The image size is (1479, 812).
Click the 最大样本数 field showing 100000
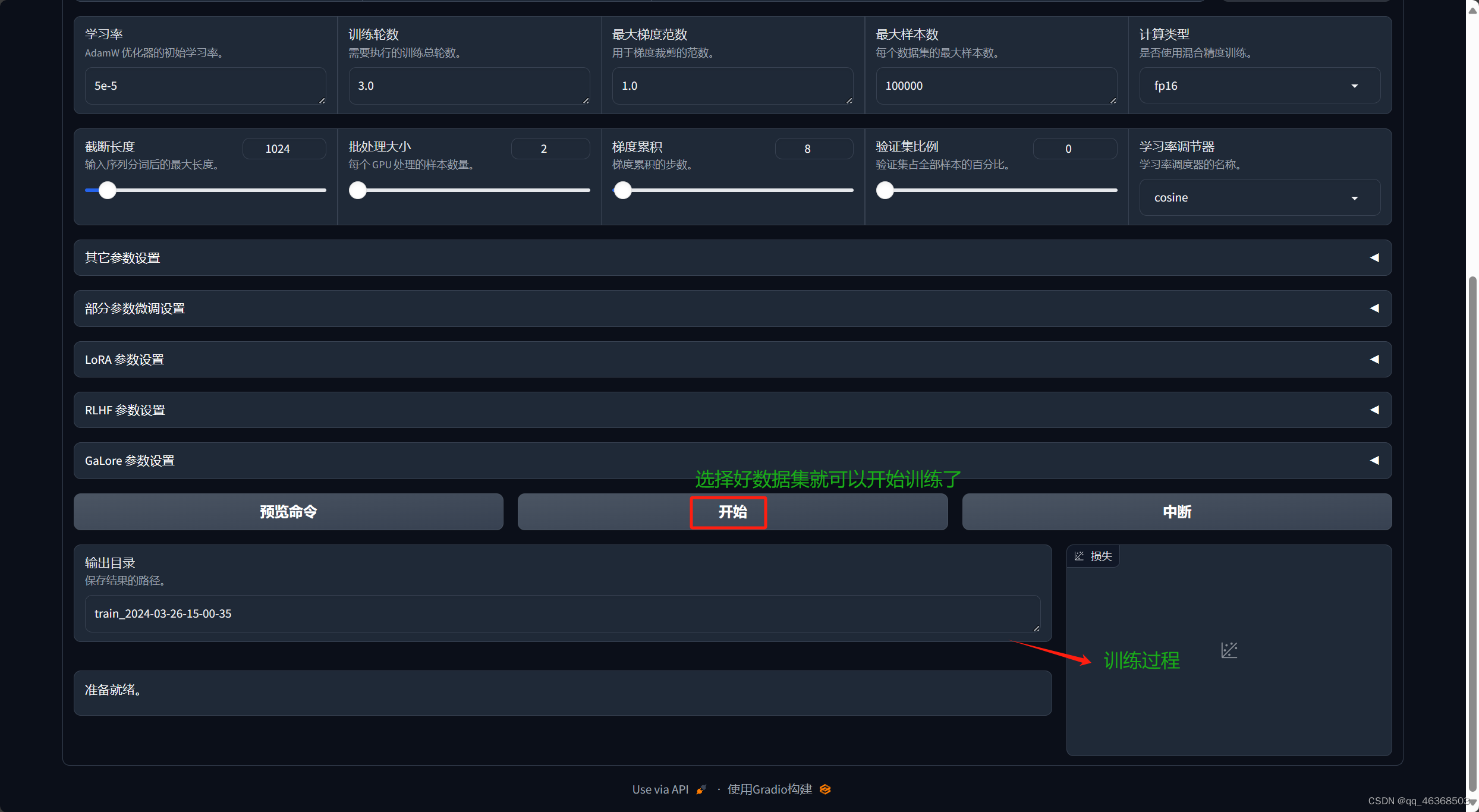pyautogui.click(x=996, y=86)
